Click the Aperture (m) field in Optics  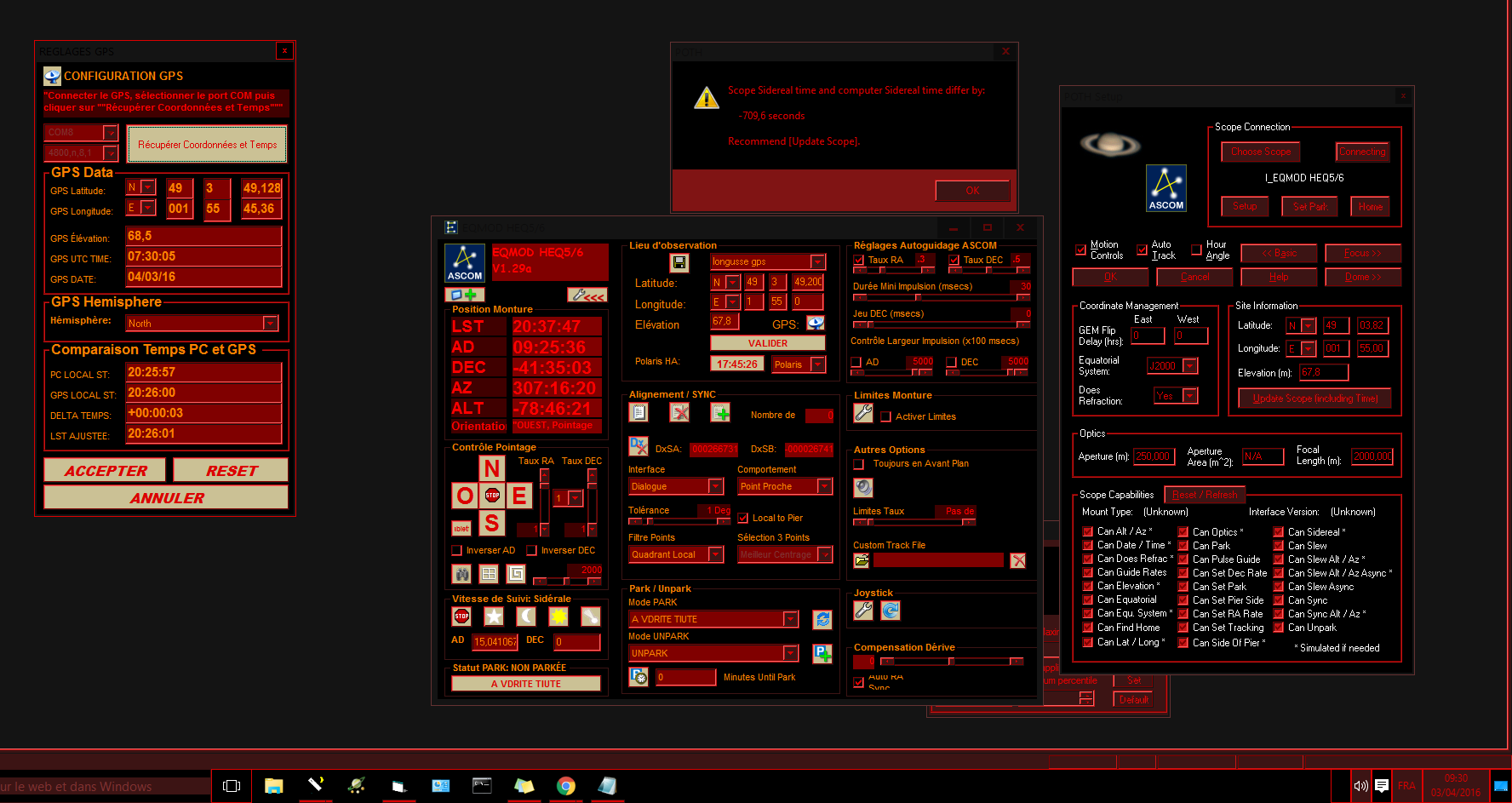(1153, 456)
